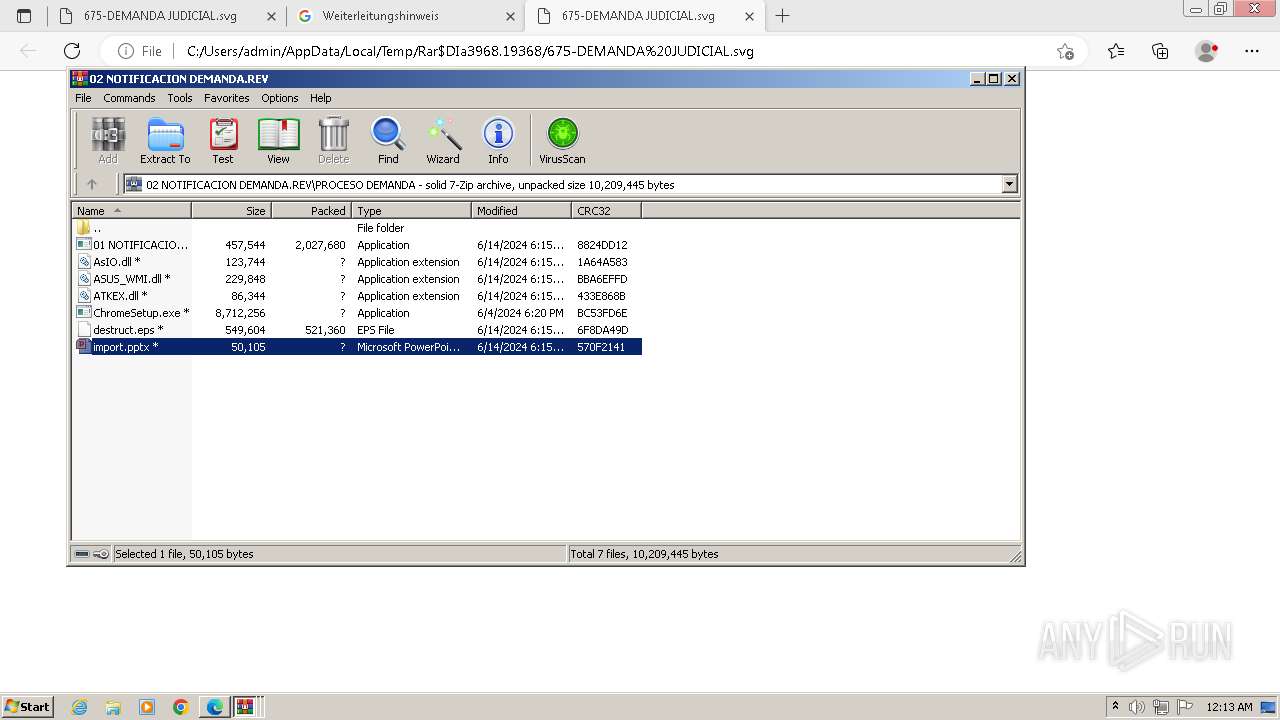Open the Commands menu

(x=129, y=98)
